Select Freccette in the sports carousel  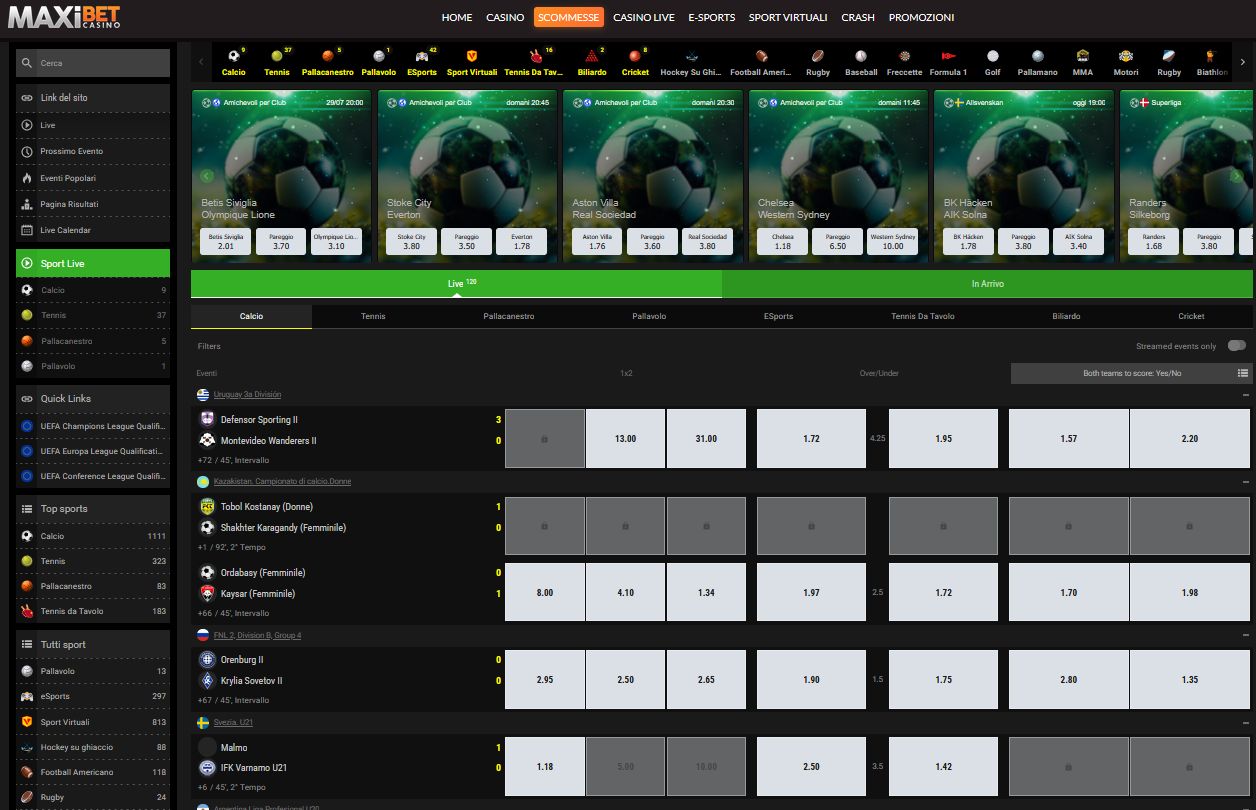click(905, 62)
